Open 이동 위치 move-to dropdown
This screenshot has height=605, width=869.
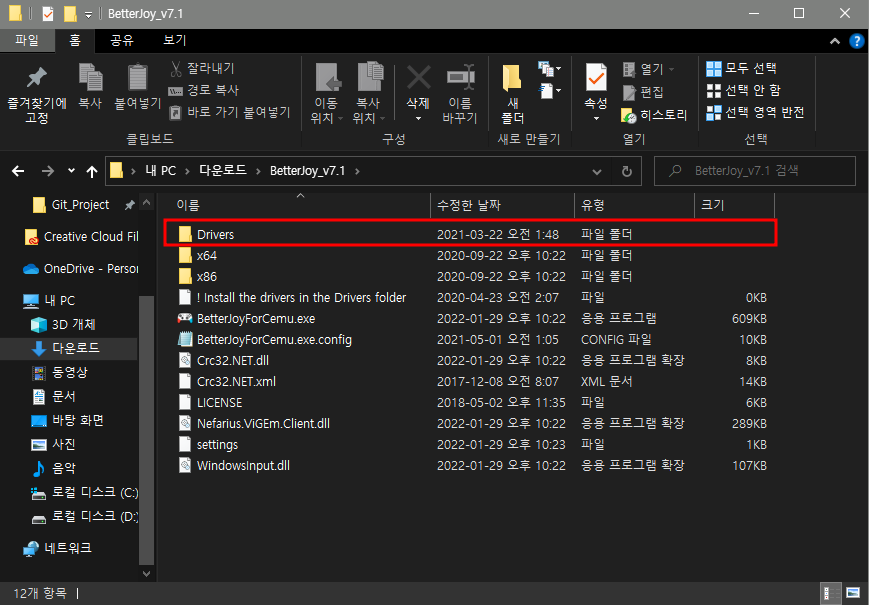point(326,93)
